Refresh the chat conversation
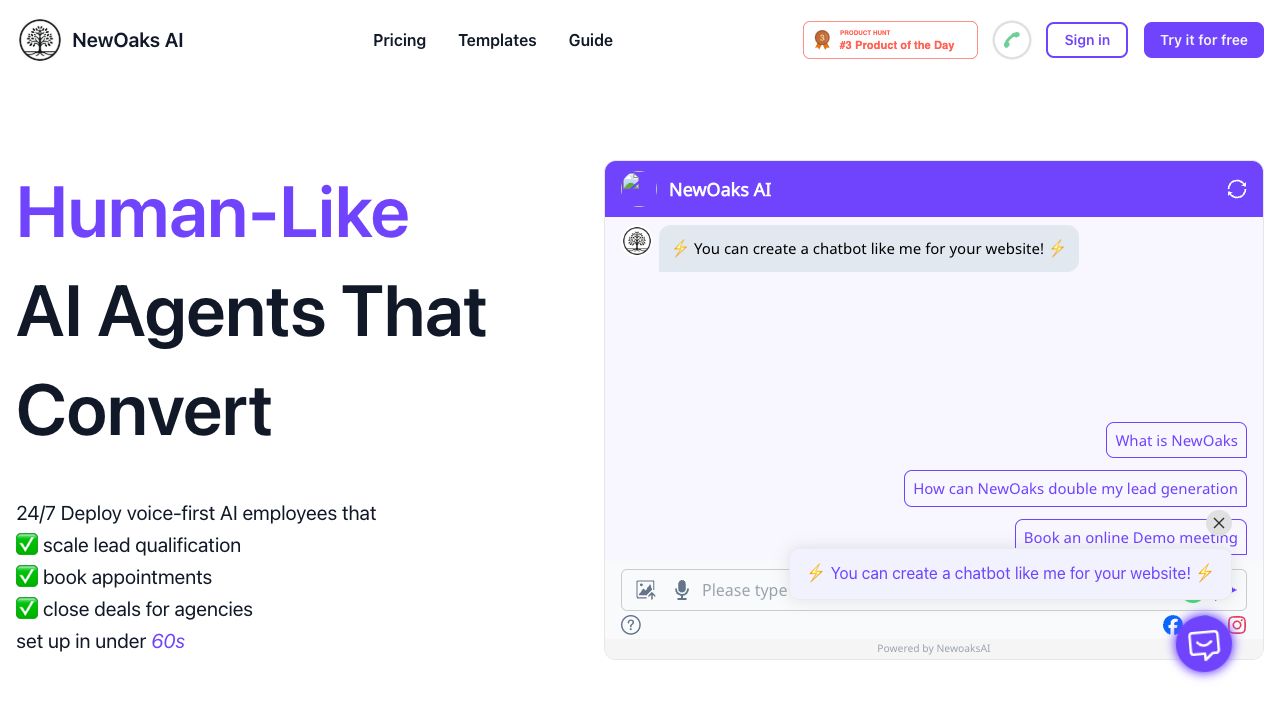 tap(1237, 189)
